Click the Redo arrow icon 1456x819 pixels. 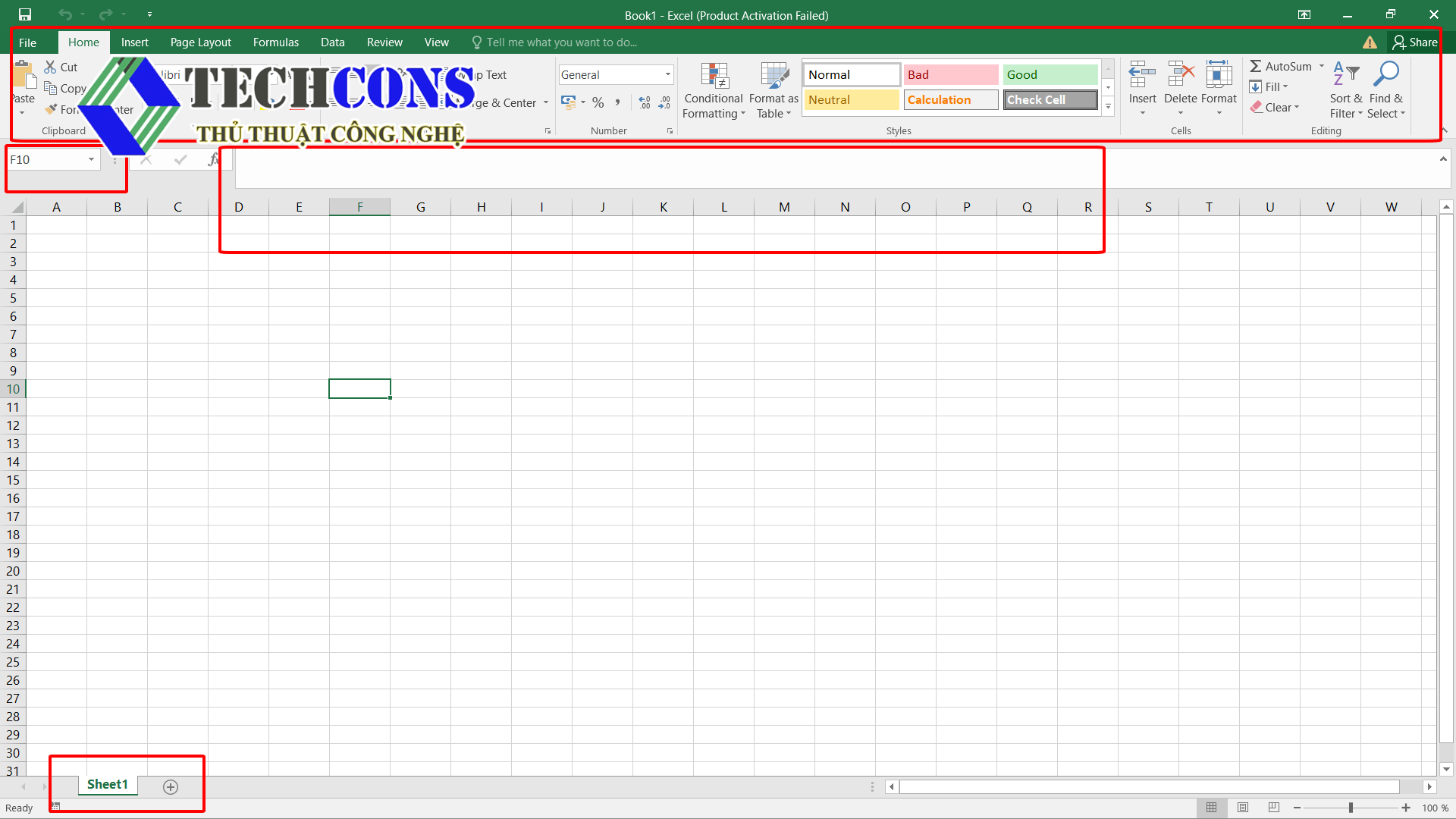click(x=105, y=14)
